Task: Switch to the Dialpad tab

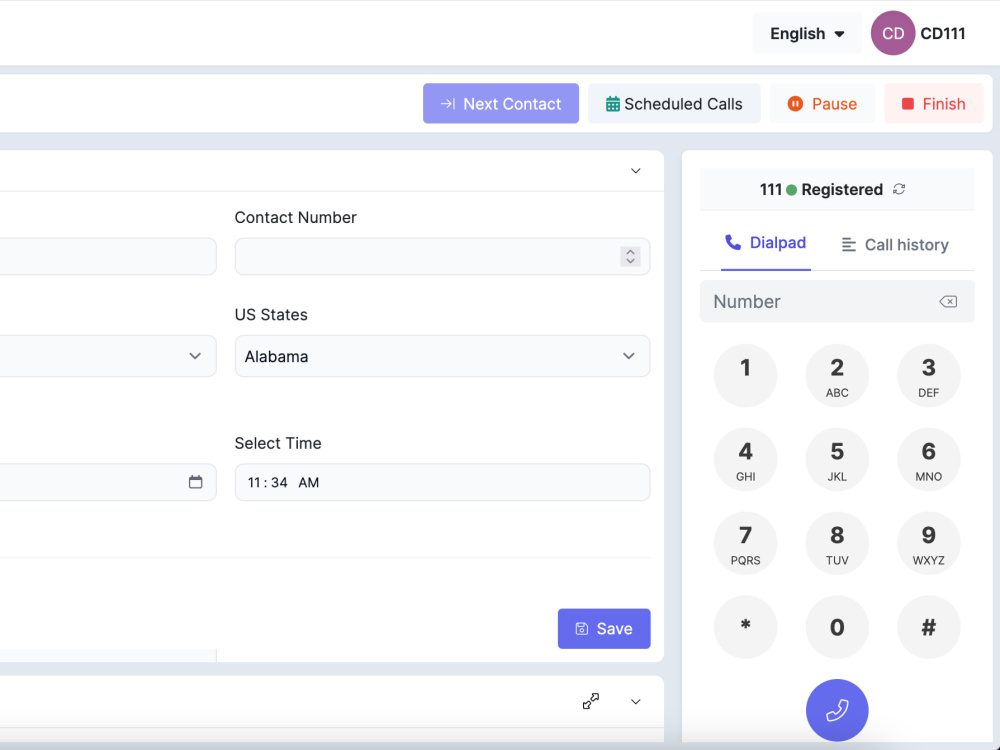Action: [x=766, y=243]
